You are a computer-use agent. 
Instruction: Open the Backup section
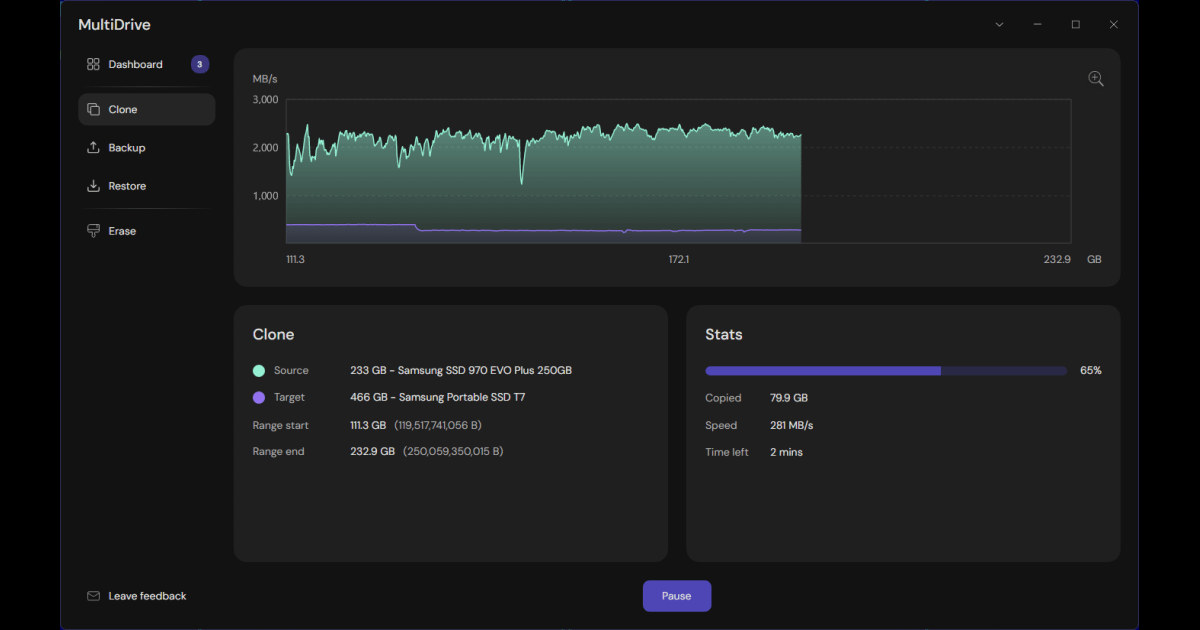point(127,148)
